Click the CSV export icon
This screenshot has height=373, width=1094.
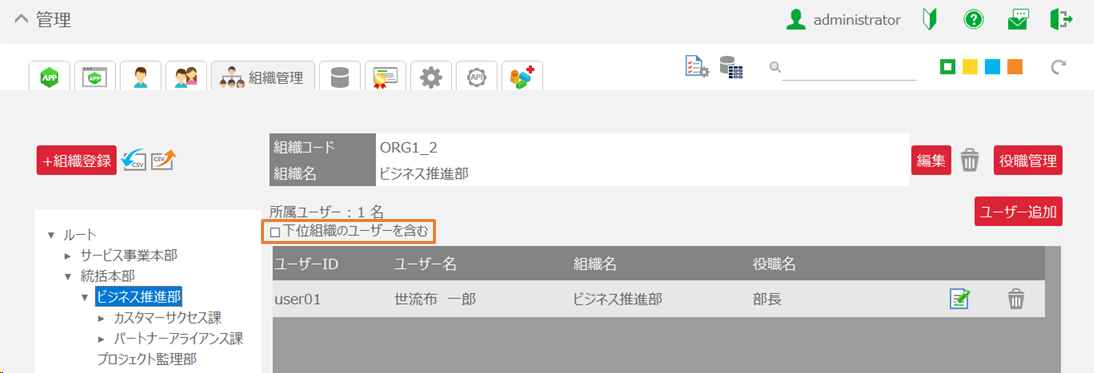164,160
